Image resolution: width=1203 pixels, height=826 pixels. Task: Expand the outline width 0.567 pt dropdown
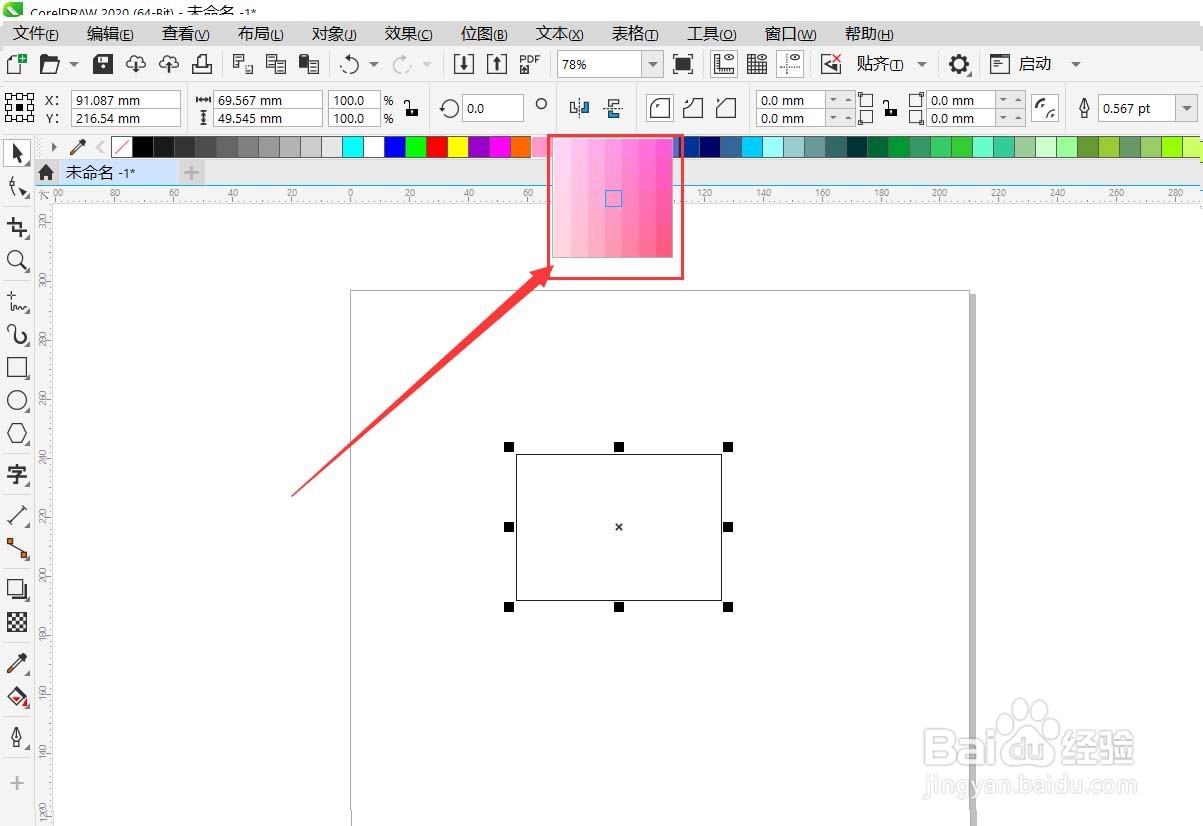[x=1187, y=108]
